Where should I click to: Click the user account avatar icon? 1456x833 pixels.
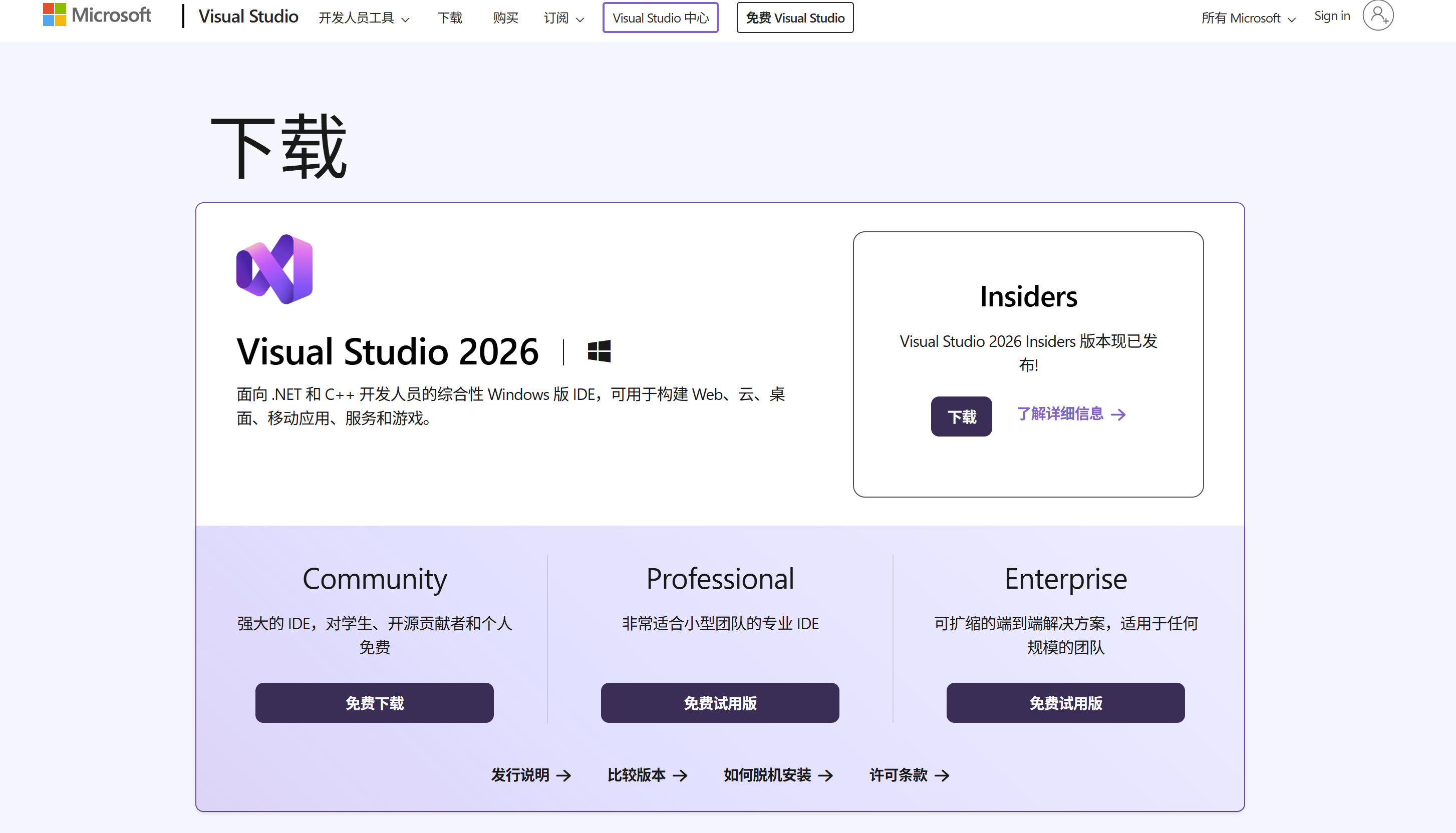coord(1377,16)
